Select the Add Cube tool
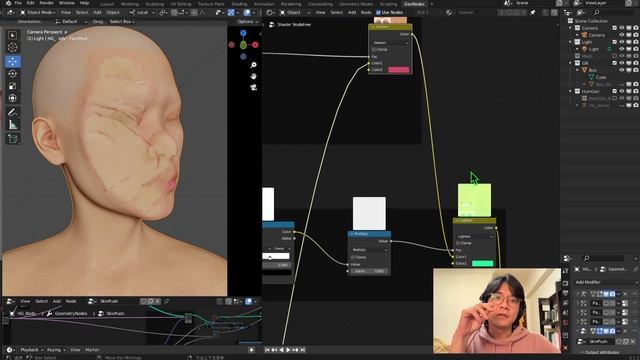The width and height of the screenshot is (640, 360). pos(13,139)
